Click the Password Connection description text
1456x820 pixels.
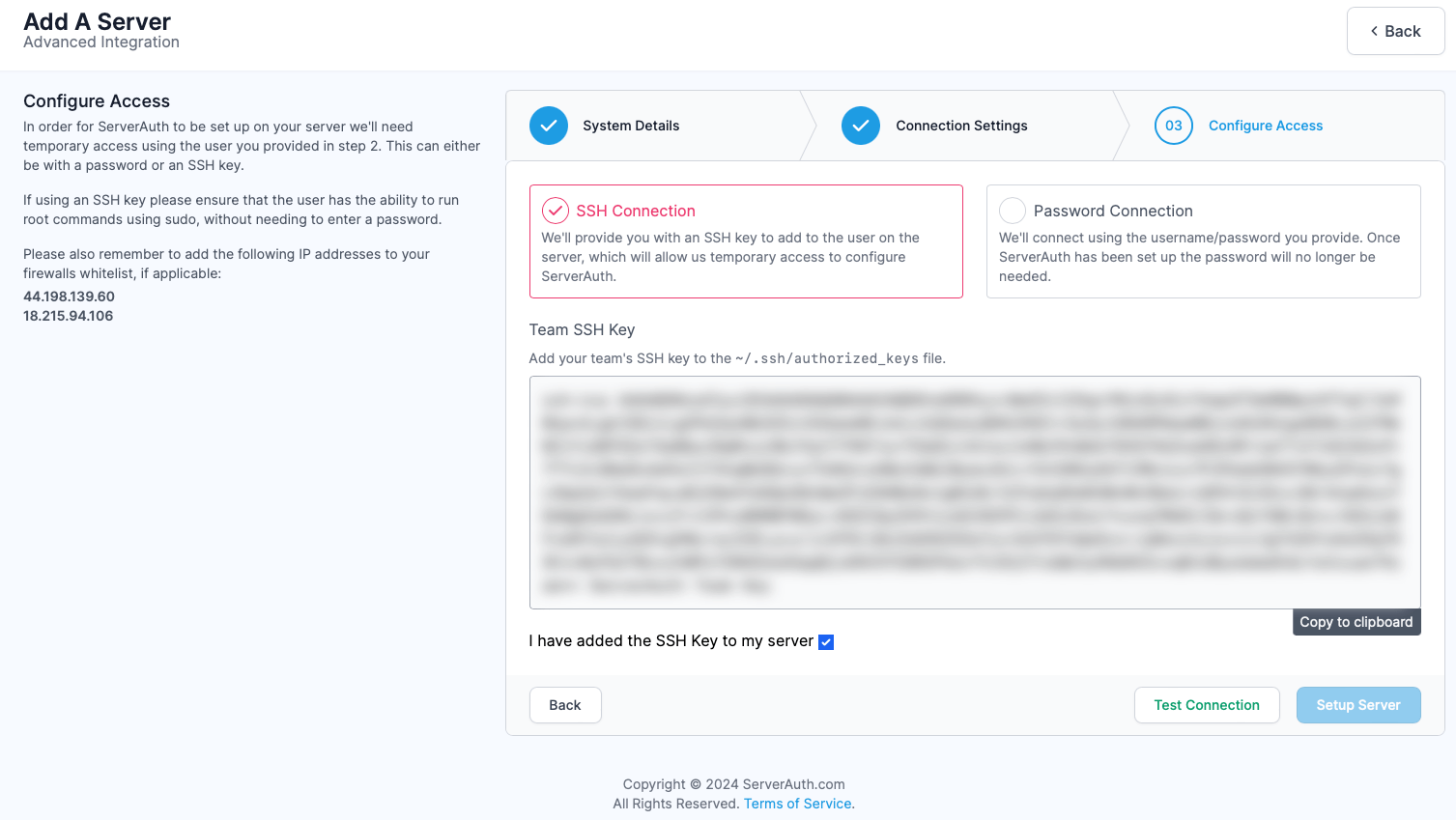click(1199, 257)
